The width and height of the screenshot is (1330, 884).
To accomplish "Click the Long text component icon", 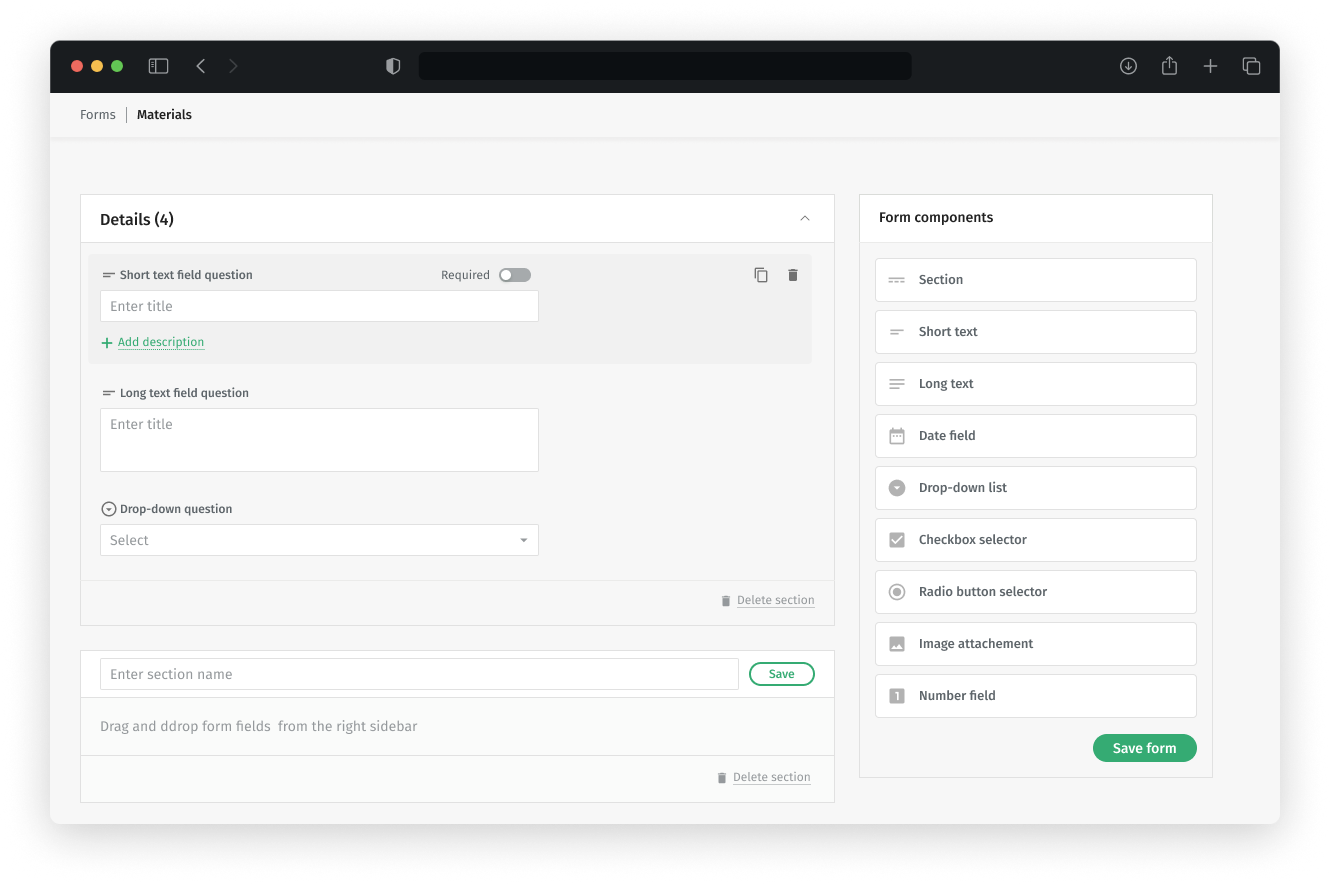I will (897, 384).
